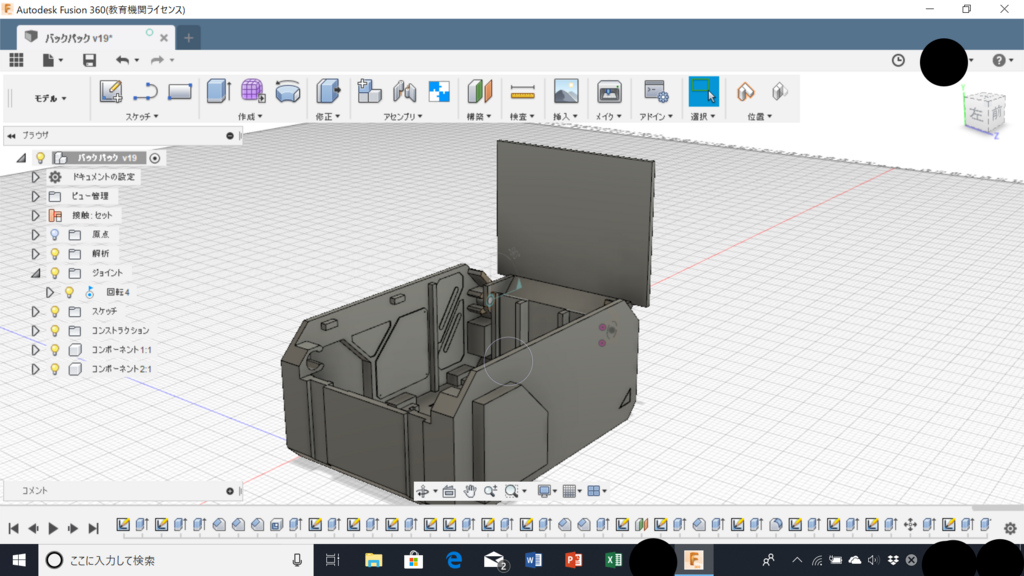Open timeline settings gear

1010,528
